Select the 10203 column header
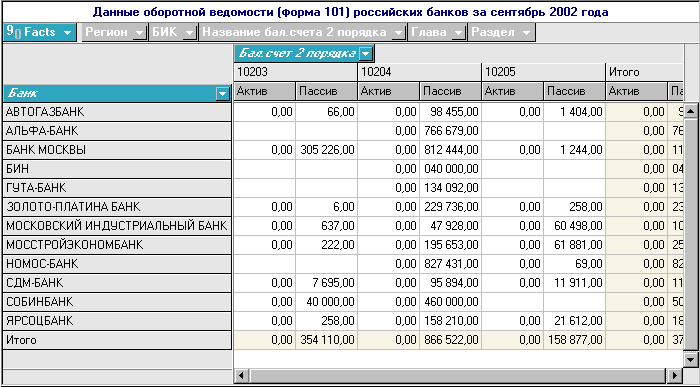Viewport: 700px width, 387px height. click(x=296, y=72)
